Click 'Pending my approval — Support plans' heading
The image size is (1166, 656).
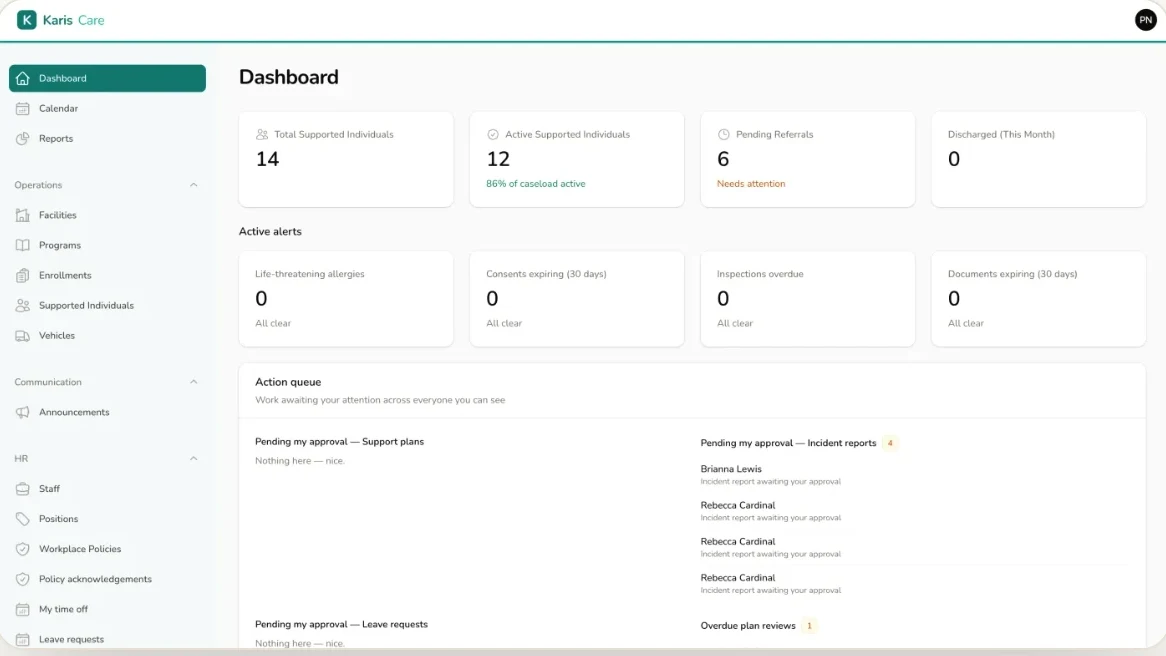tap(339, 442)
